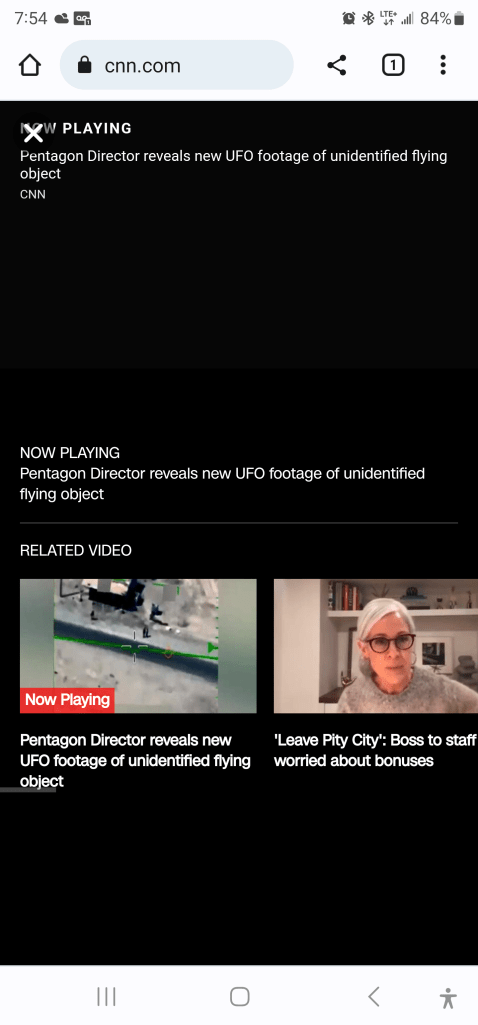The width and height of the screenshot is (478, 1025).
Task: Open the Android recent apps button
Action: [x=106, y=996]
